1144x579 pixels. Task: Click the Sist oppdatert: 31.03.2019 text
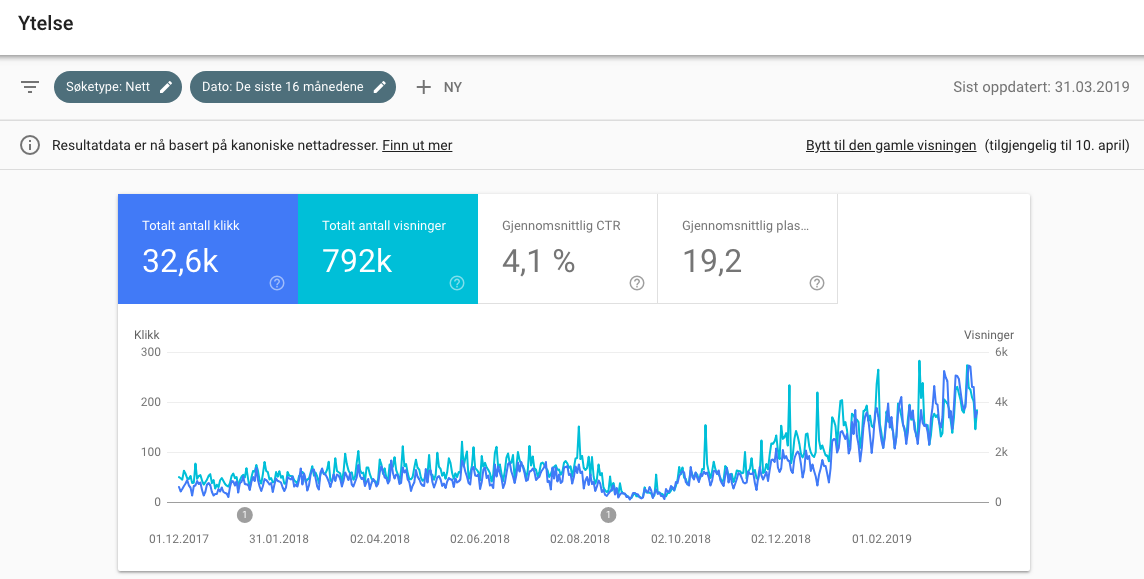pyautogui.click(x=1041, y=88)
